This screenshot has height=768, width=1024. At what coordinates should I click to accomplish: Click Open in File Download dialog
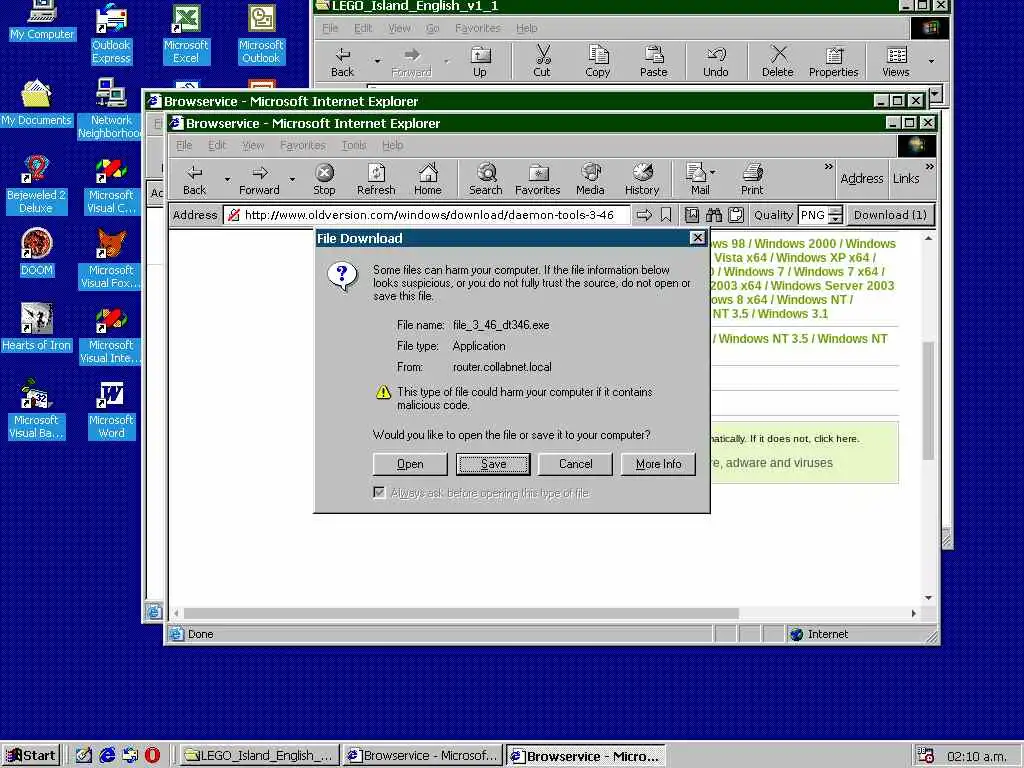(410, 464)
